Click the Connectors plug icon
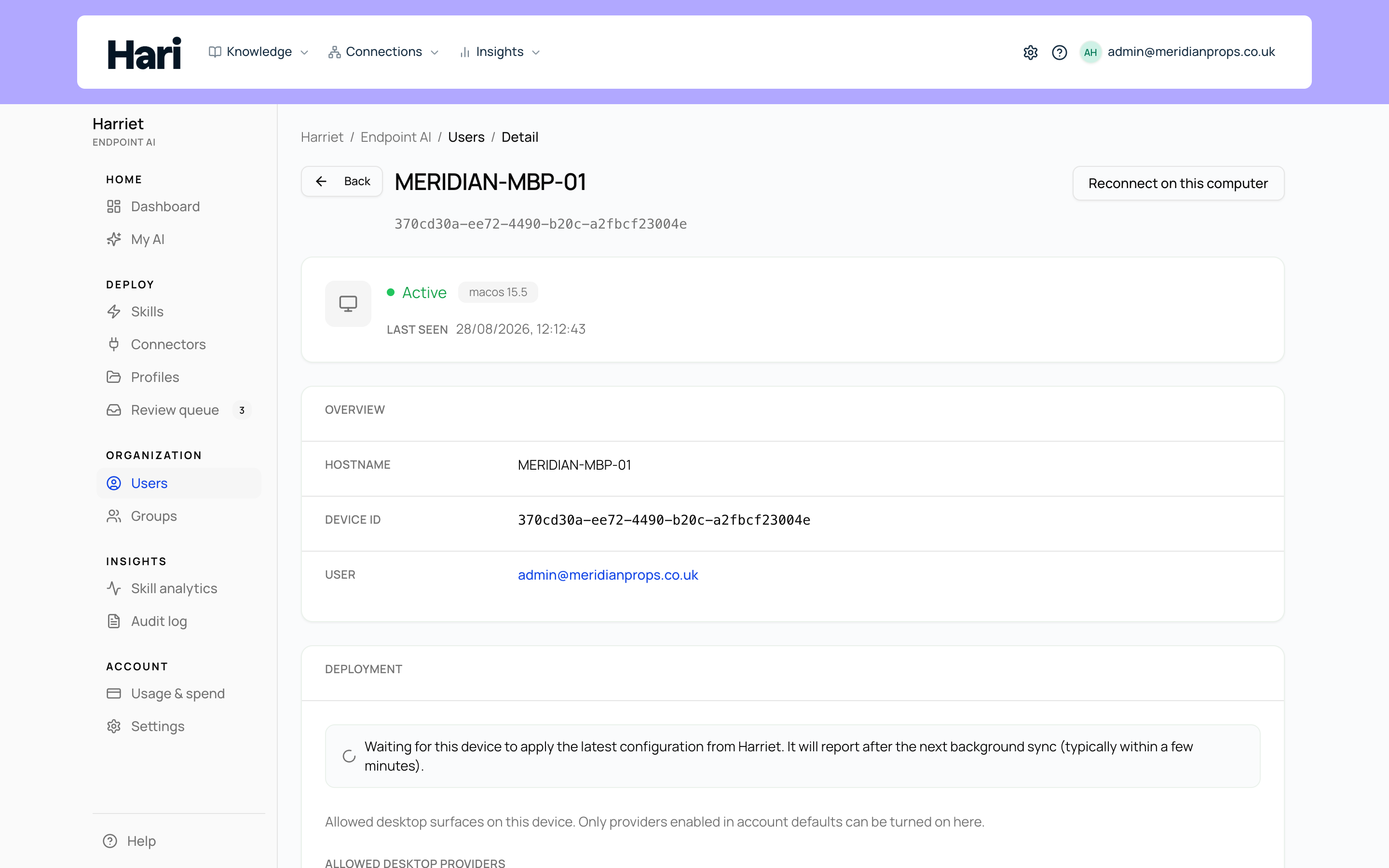Viewport: 1389px width, 868px height. (114, 344)
